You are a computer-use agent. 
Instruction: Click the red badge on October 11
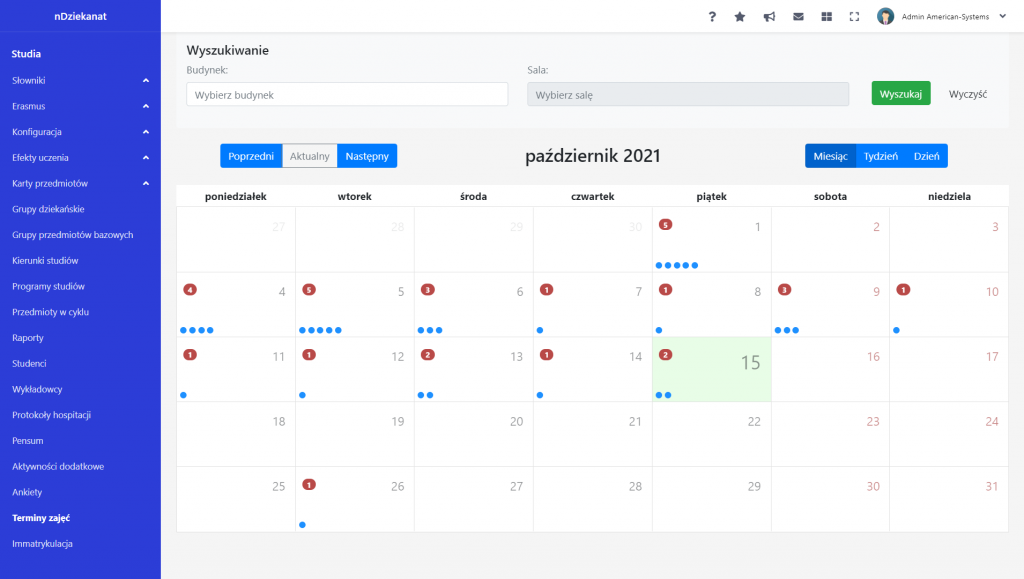pos(190,354)
